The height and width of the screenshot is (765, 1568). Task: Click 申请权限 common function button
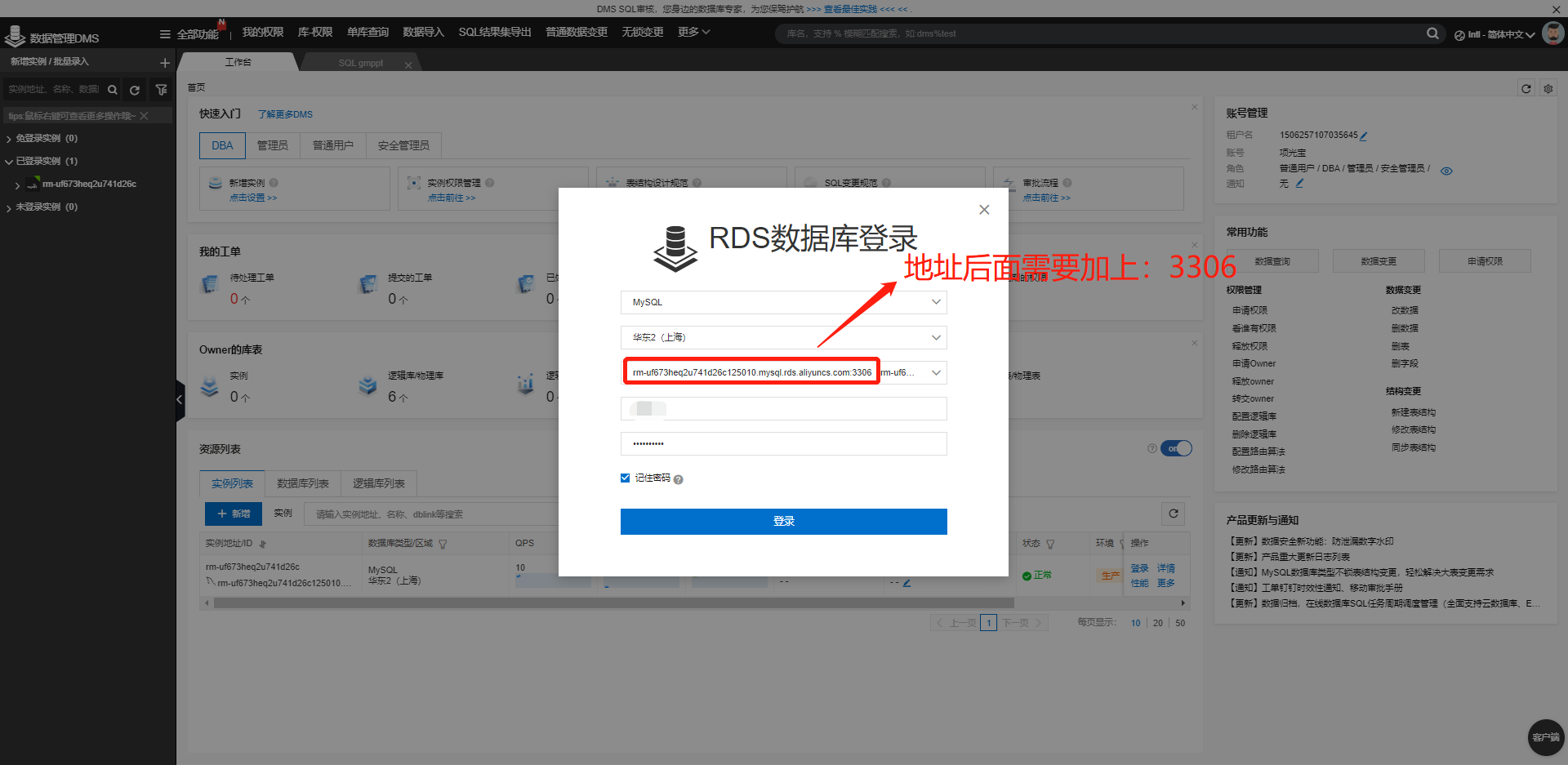1485,261
